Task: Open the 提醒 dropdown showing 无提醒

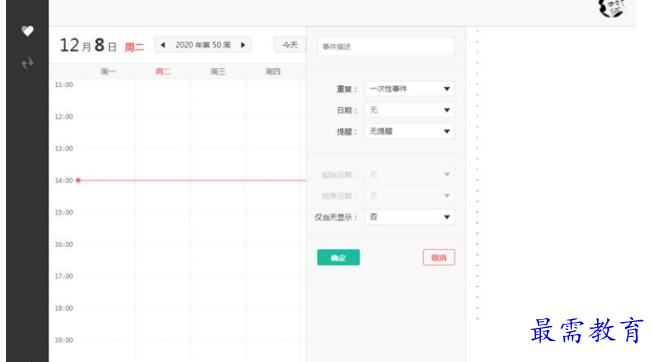Action: (410, 131)
